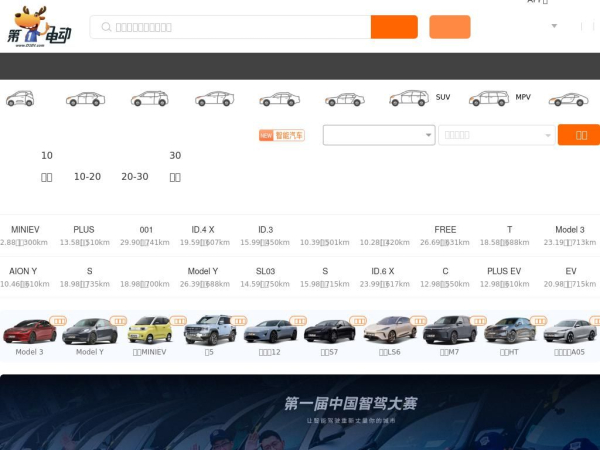Open the beige LS6 car thumbnail
The height and width of the screenshot is (450, 600).
(390, 330)
